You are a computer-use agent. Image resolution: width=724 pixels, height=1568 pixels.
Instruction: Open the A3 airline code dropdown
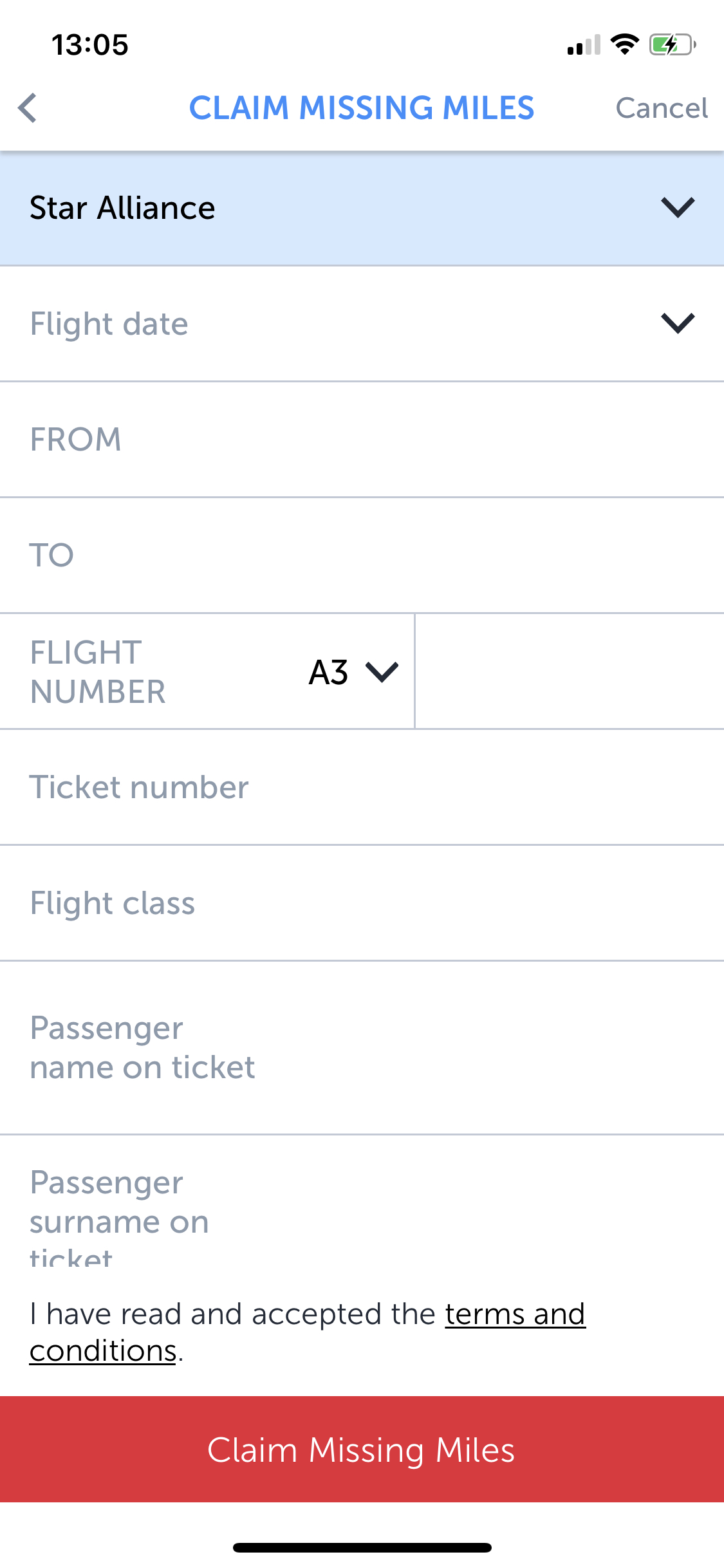coord(353,672)
